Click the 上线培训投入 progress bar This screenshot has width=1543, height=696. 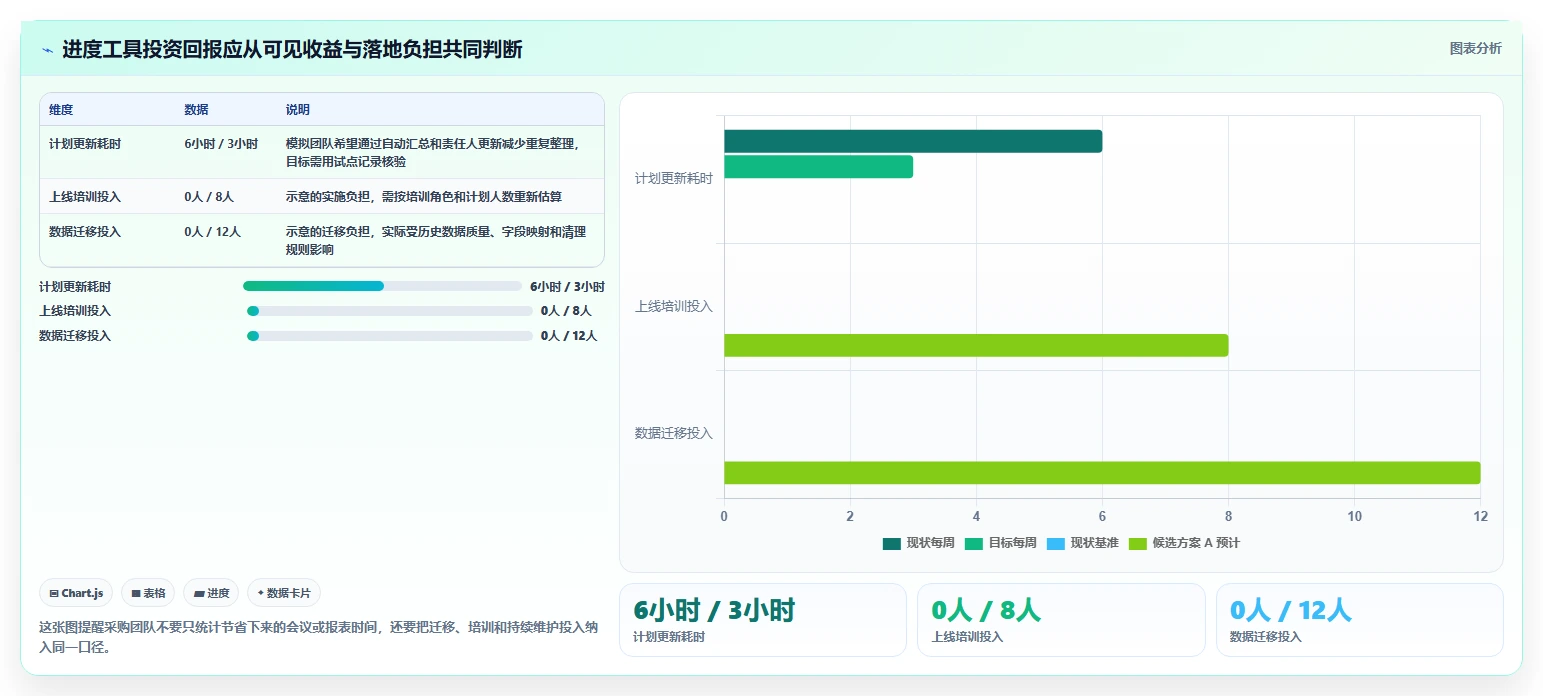click(390, 311)
